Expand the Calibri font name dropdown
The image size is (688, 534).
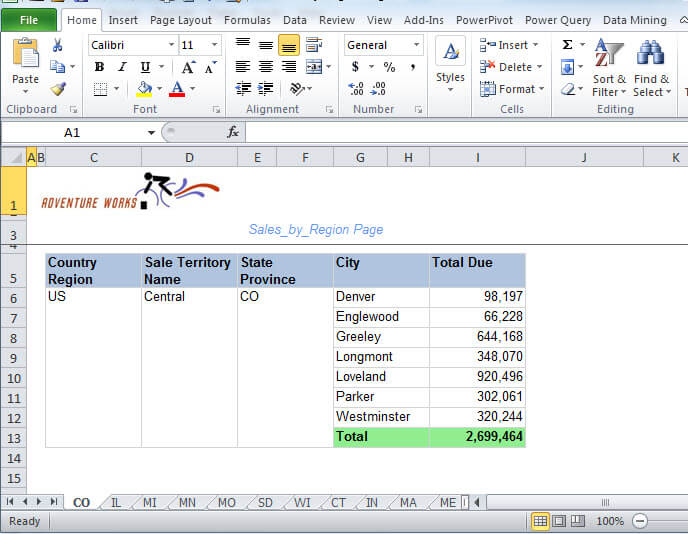170,45
